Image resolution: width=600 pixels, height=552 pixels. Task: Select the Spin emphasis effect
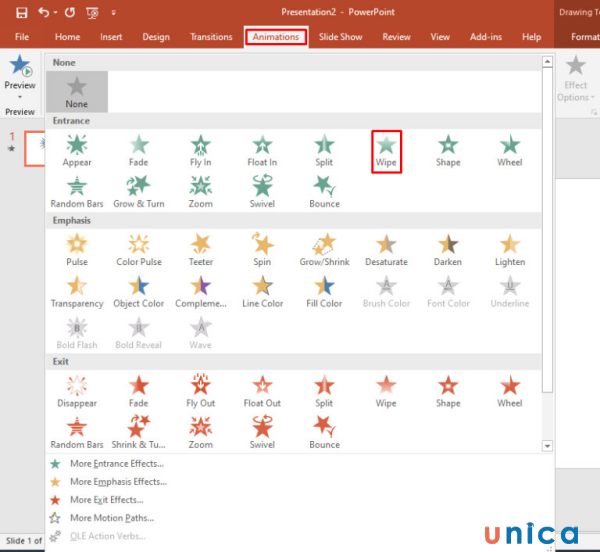262,250
